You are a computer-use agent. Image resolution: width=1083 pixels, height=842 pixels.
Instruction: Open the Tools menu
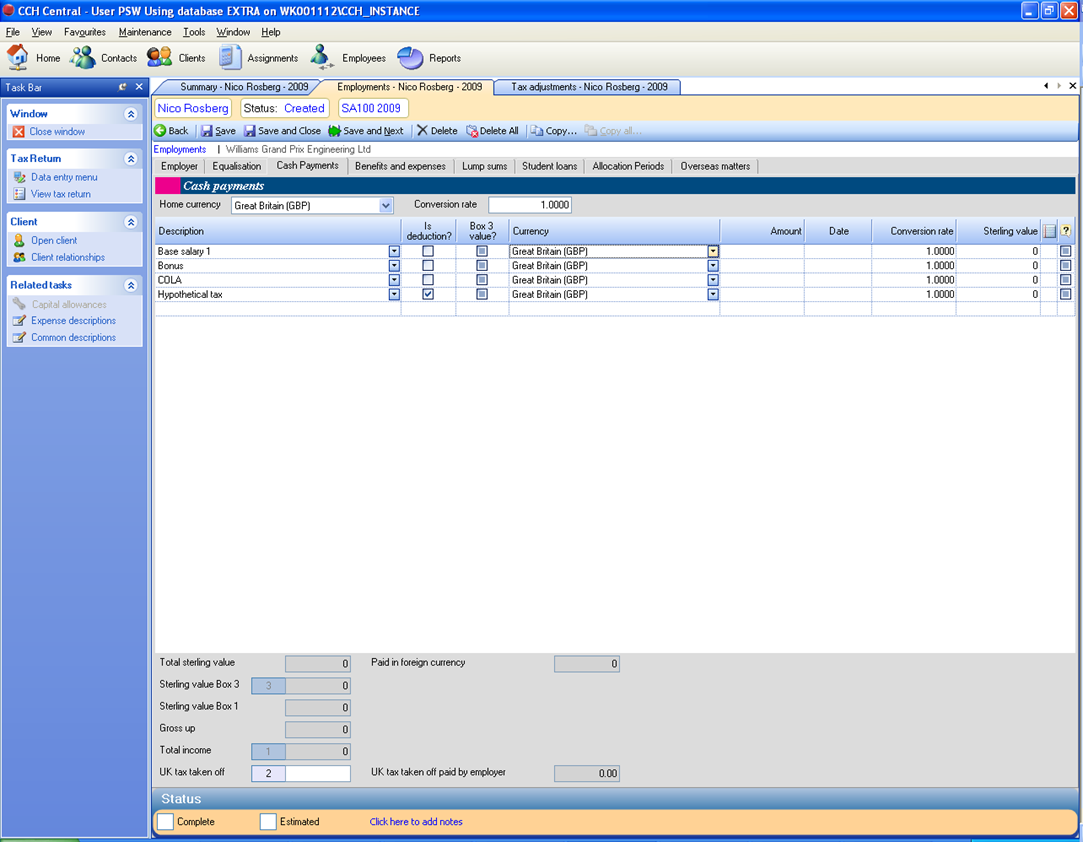coord(194,32)
